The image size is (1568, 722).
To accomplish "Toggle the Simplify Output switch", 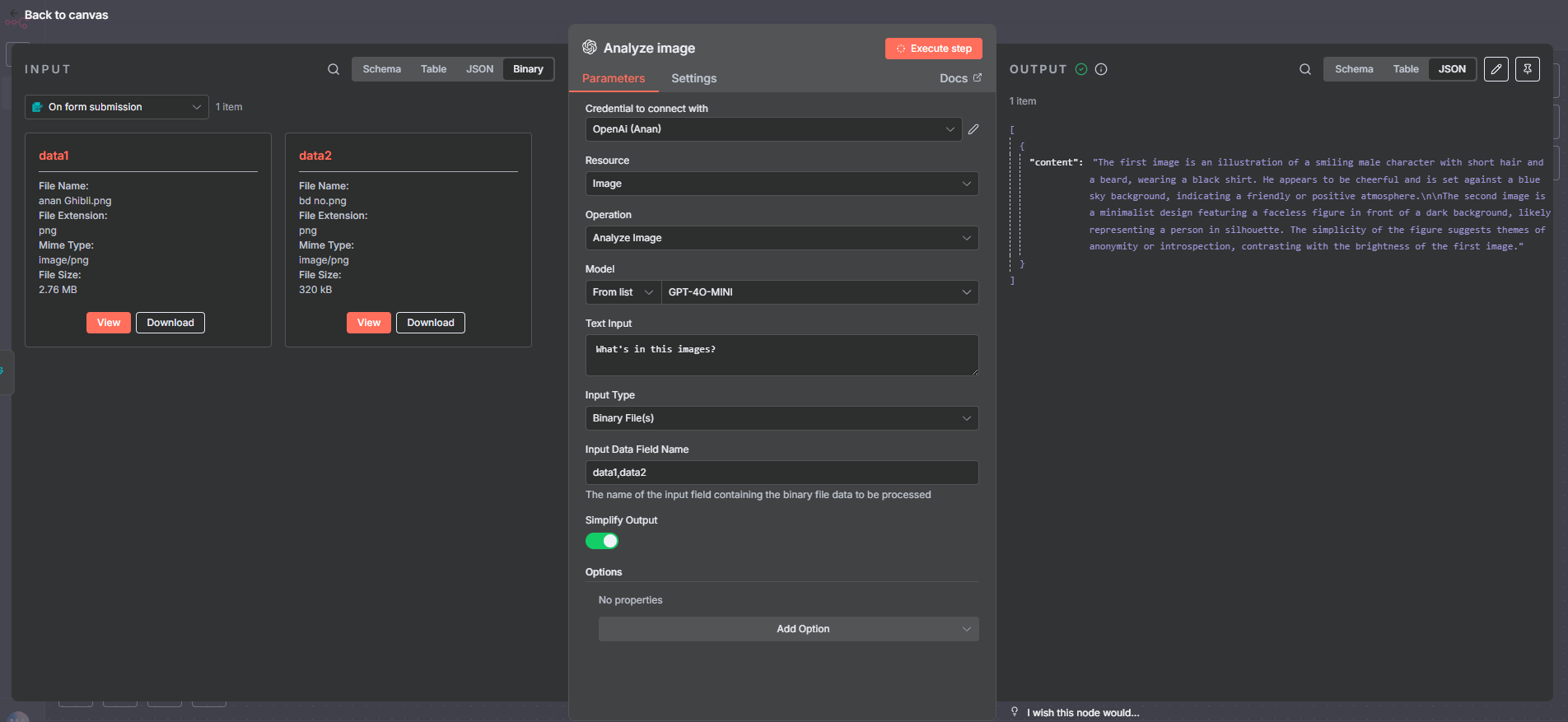I will (602, 541).
